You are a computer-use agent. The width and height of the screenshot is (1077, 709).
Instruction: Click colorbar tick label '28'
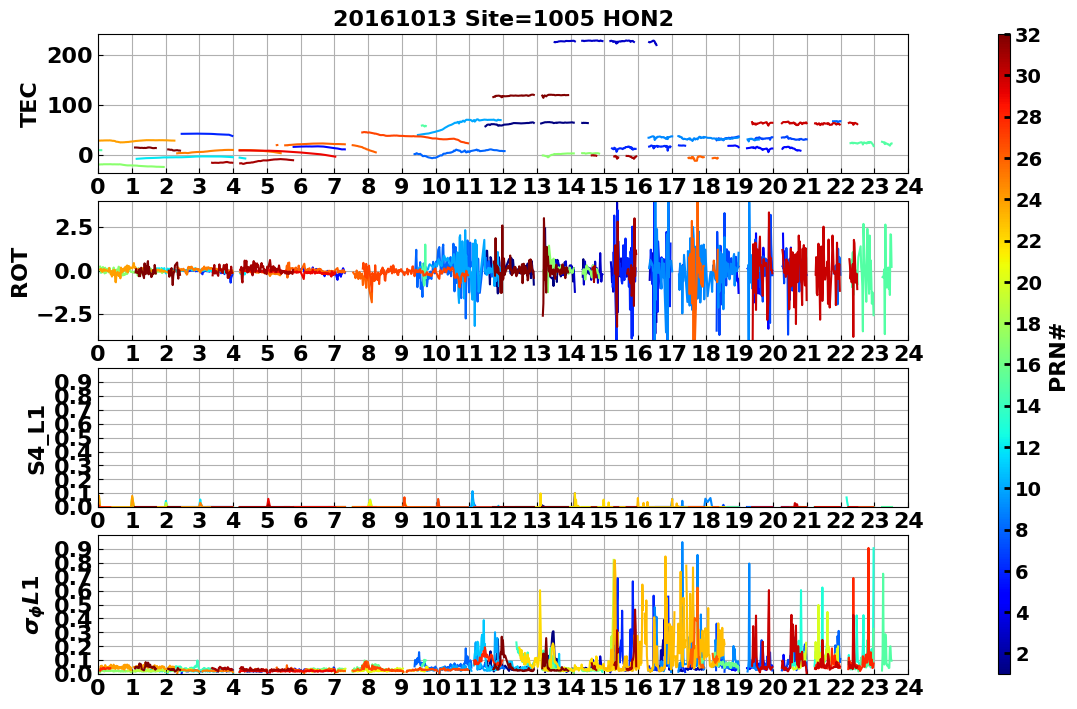[x=1029, y=117]
